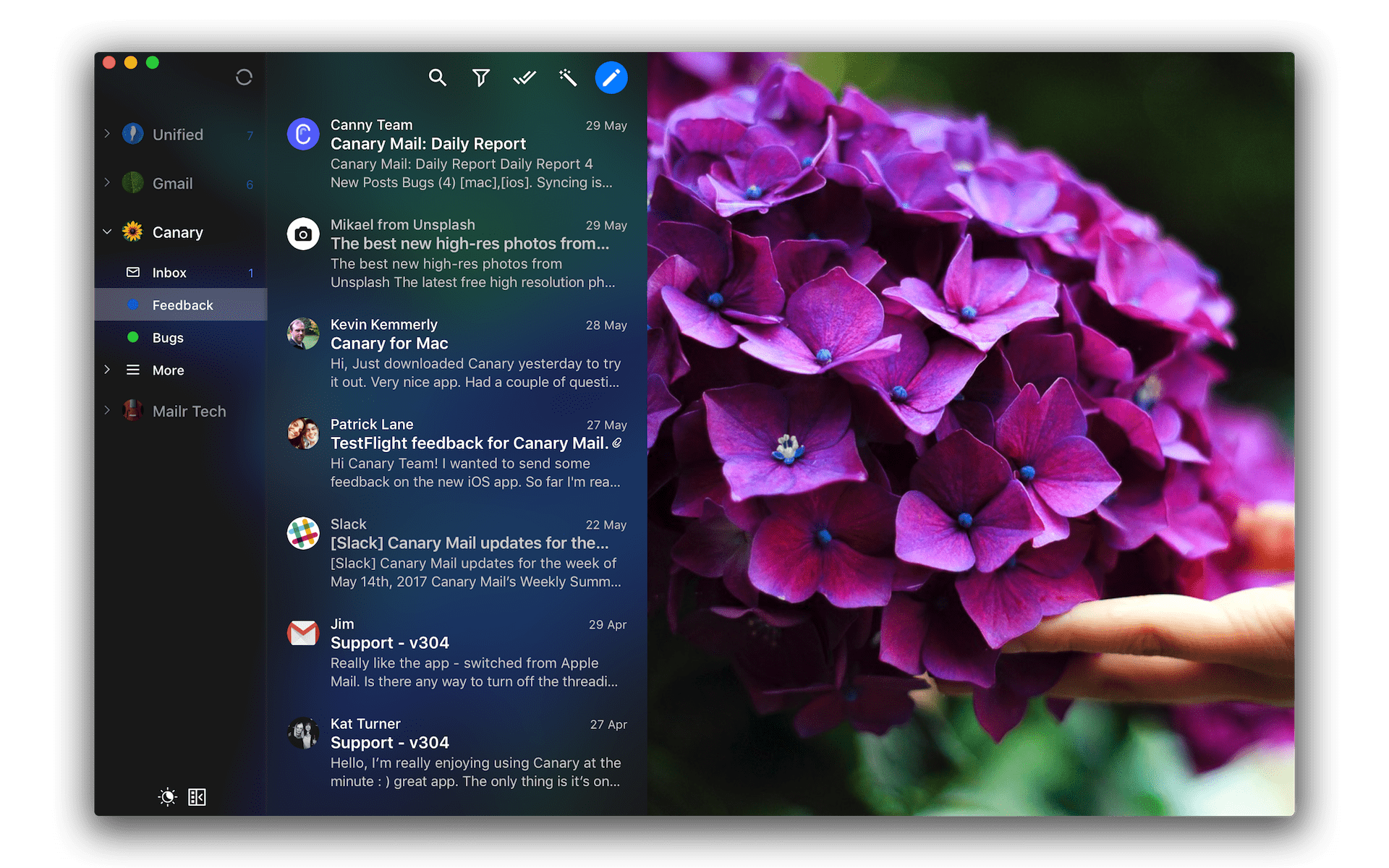Open the Bugs folder

[x=181, y=338]
